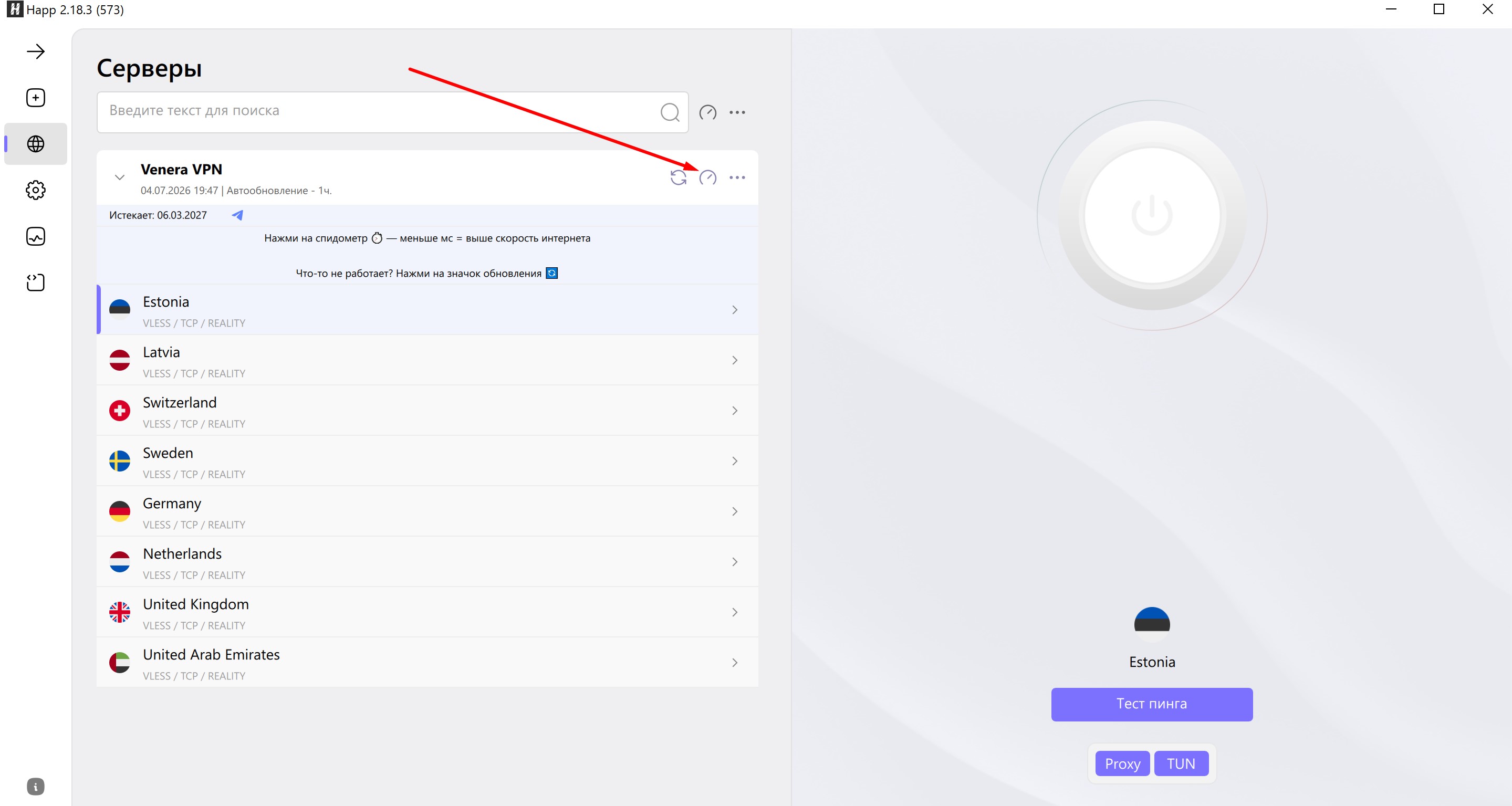Toggle the VPN power button on
The image size is (1512, 806).
[x=1152, y=215]
